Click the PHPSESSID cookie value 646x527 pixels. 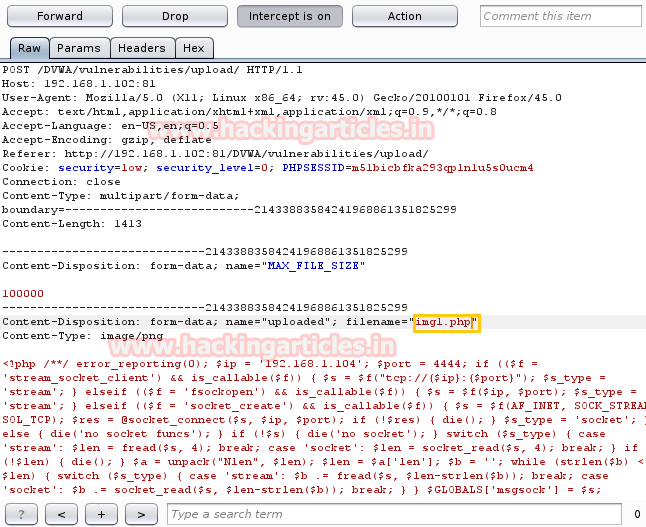442,168
